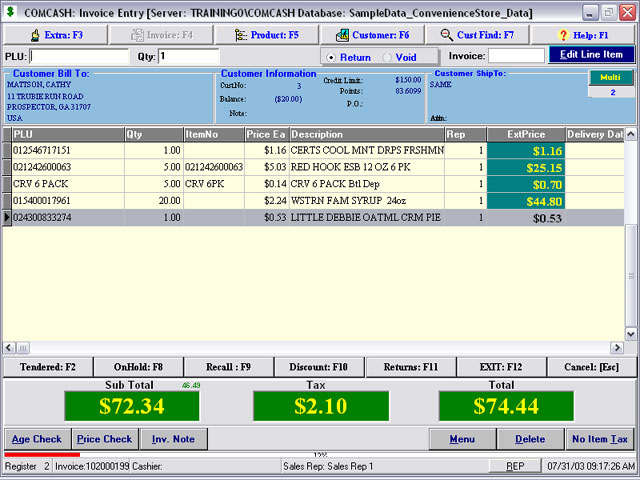Open Returns F11
The width and height of the screenshot is (640, 480).
coord(411,367)
